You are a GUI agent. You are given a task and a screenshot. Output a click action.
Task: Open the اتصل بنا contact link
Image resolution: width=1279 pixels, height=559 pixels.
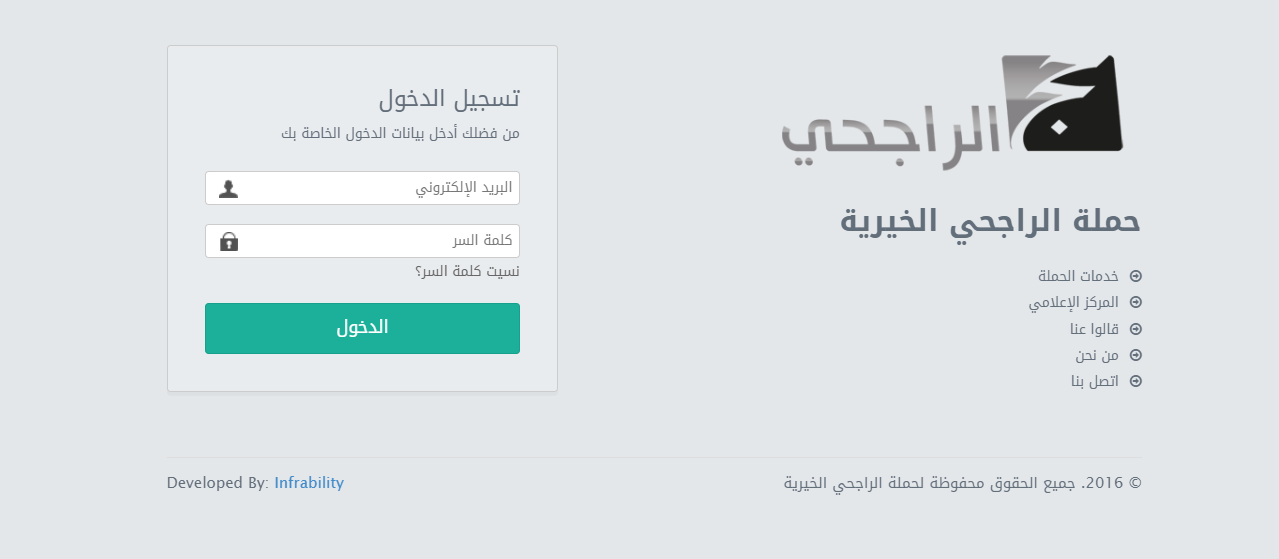(1095, 381)
